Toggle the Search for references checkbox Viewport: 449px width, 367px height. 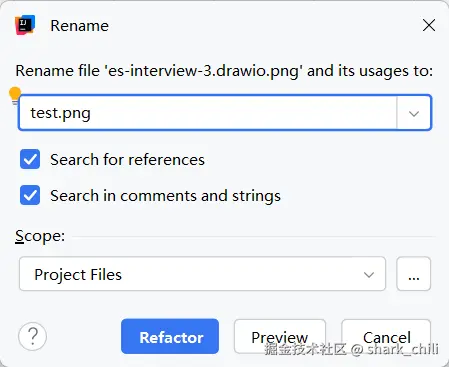point(30,159)
